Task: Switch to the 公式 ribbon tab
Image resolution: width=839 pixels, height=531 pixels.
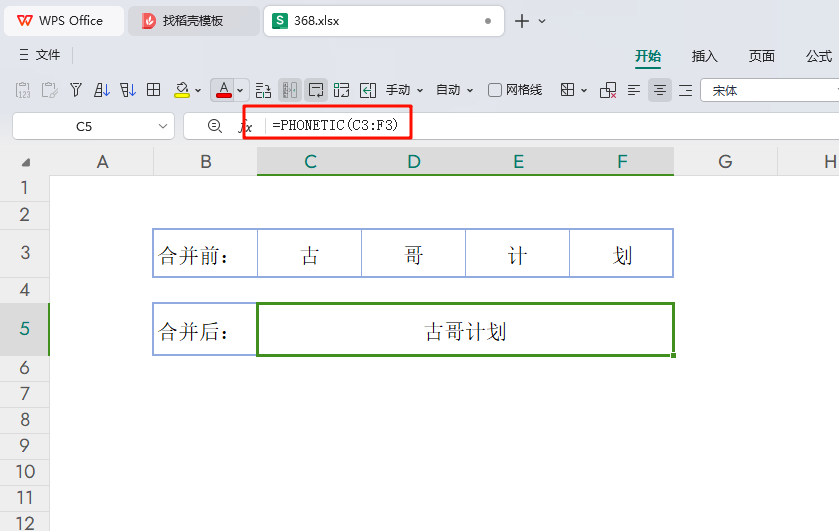Action: (819, 56)
